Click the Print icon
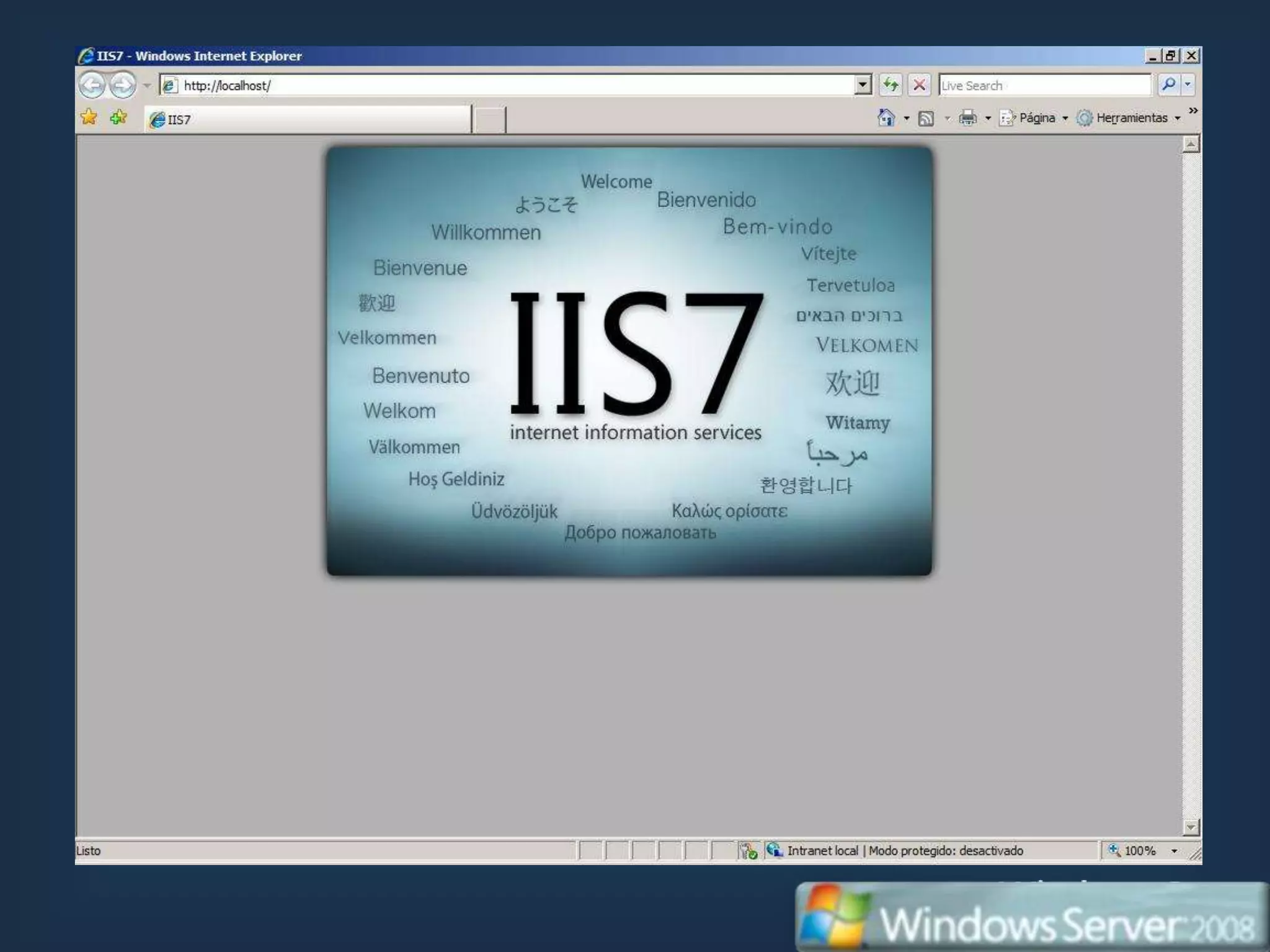Image resolution: width=1270 pixels, height=952 pixels. pyautogui.click(x=967, y=118)
